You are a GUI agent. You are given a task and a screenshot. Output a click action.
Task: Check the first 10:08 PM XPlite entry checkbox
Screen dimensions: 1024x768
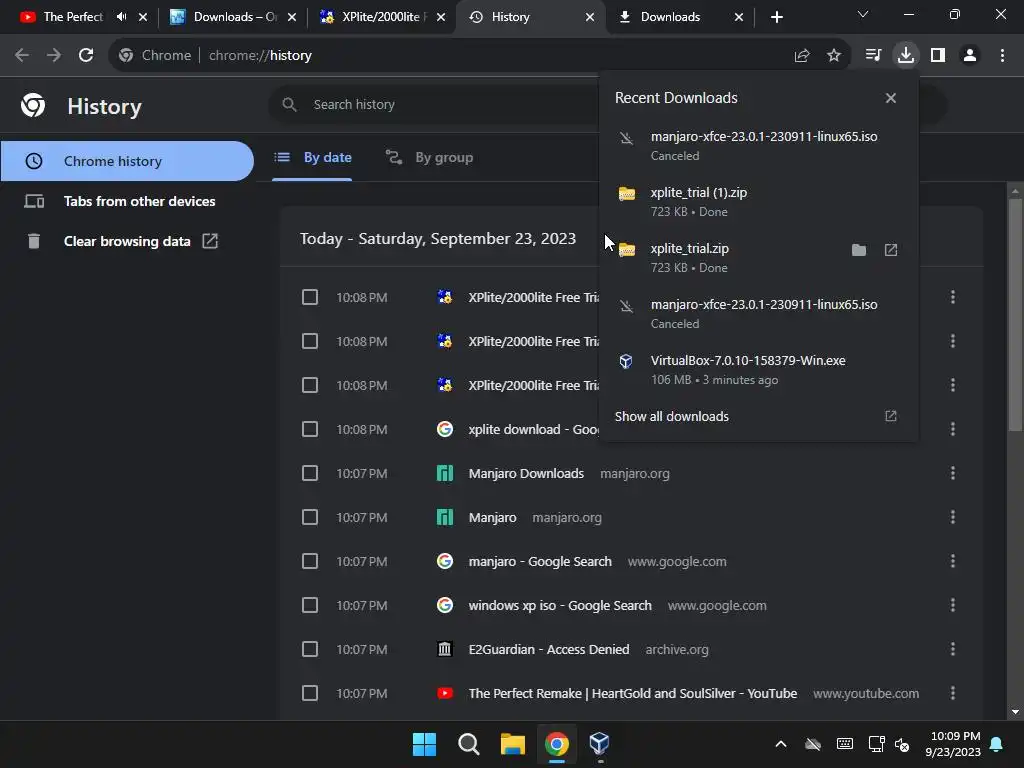click(310, 298)
